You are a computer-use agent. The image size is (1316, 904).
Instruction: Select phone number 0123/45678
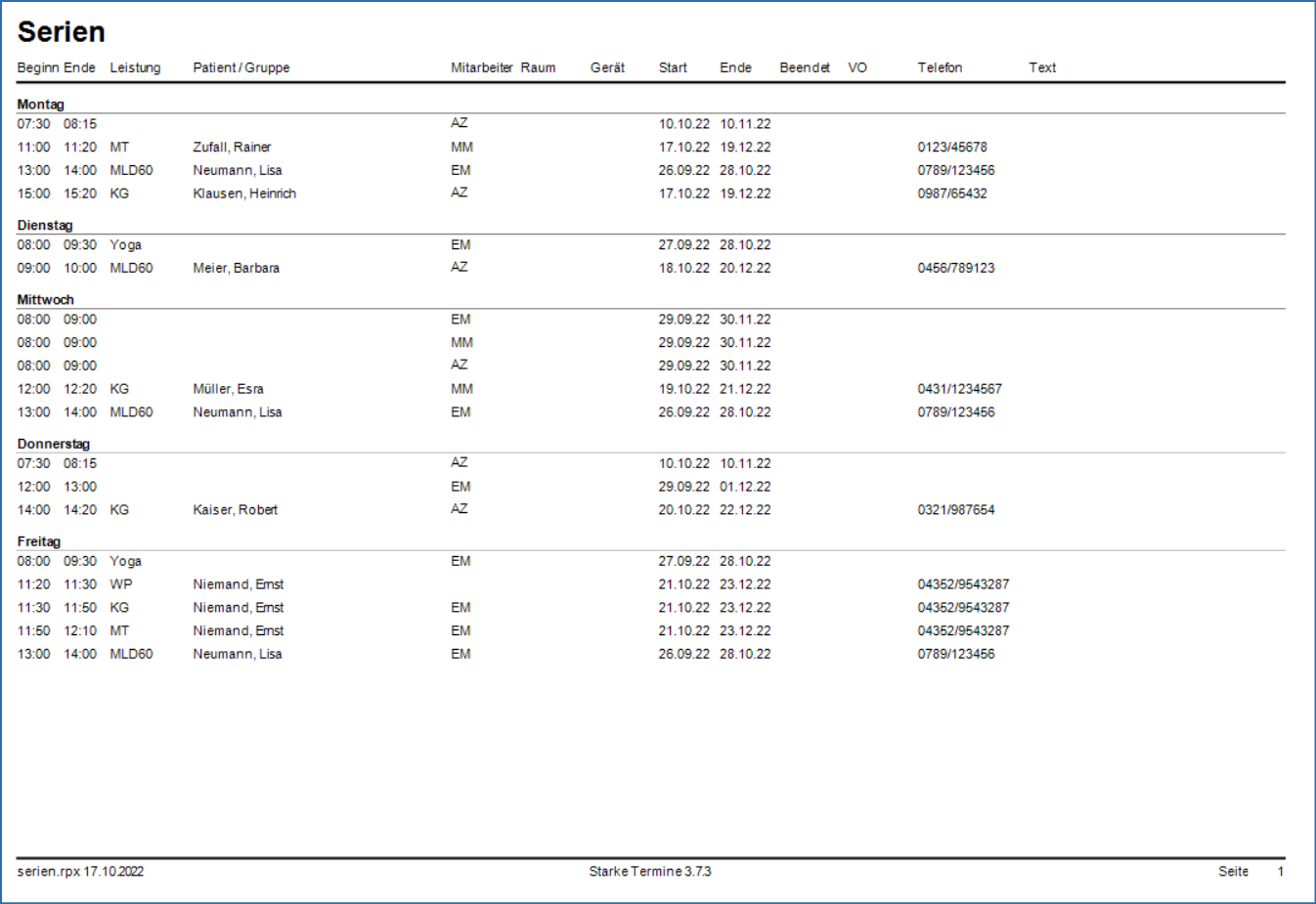tap(951, 148)
